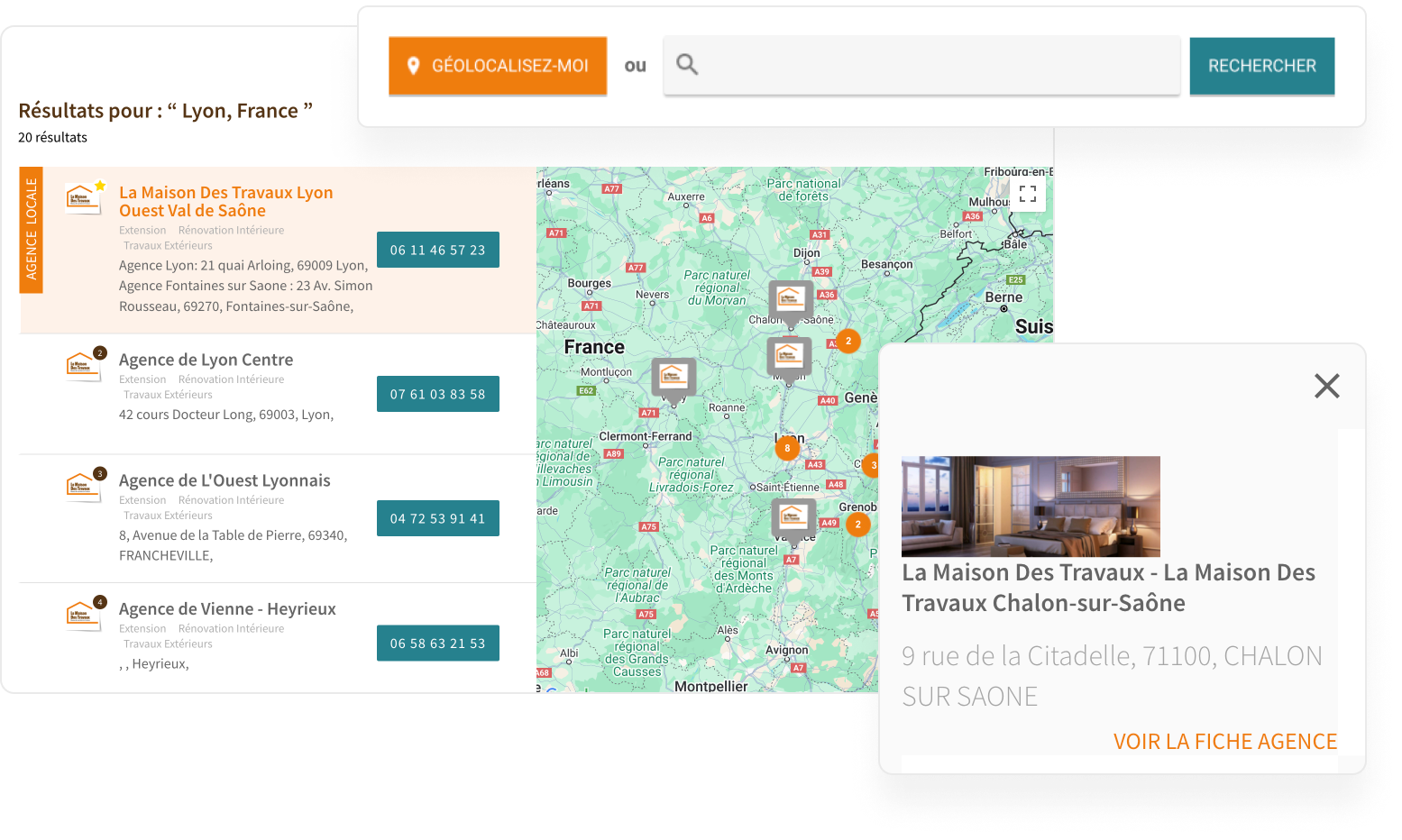Call 04 72 53 91 41
The height and width of the screenshot is (840, 1402).
tap(438, 518)
